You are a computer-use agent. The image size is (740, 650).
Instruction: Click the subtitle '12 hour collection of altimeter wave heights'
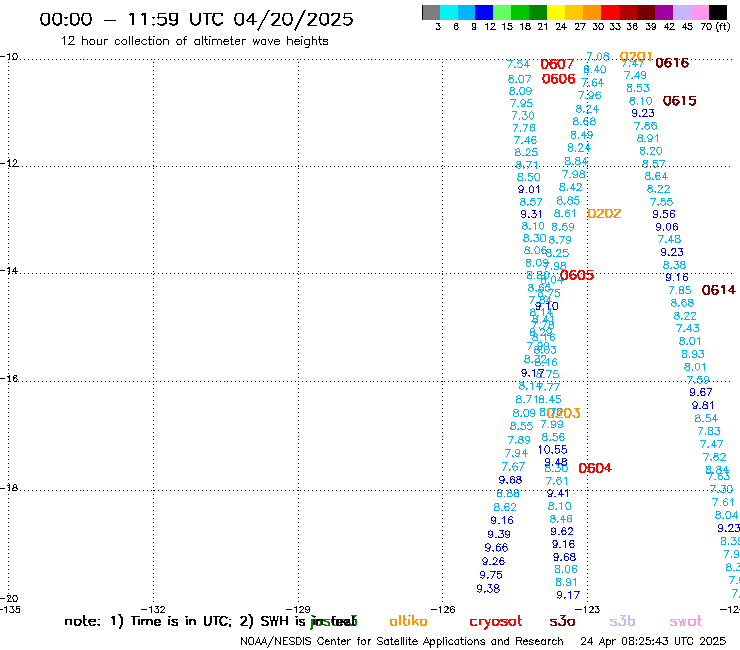(194, 41)
